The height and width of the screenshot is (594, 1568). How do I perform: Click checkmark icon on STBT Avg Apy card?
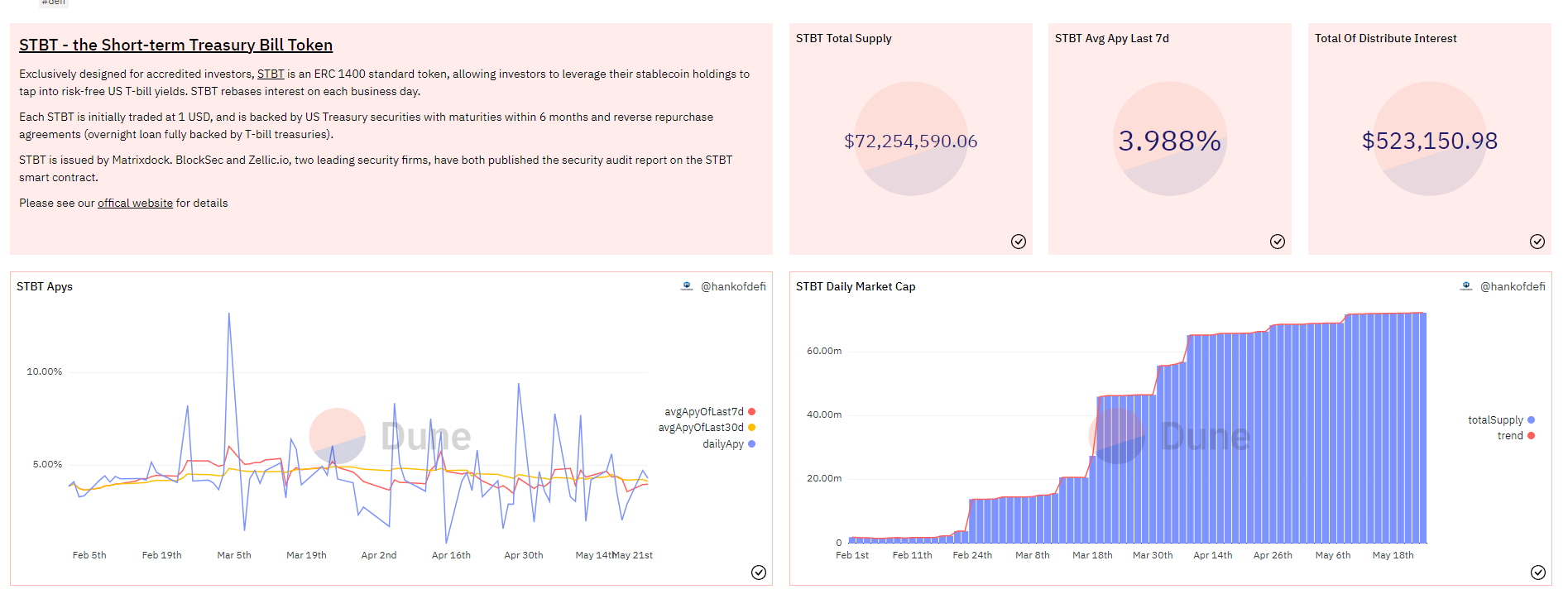pos(1278,242)
